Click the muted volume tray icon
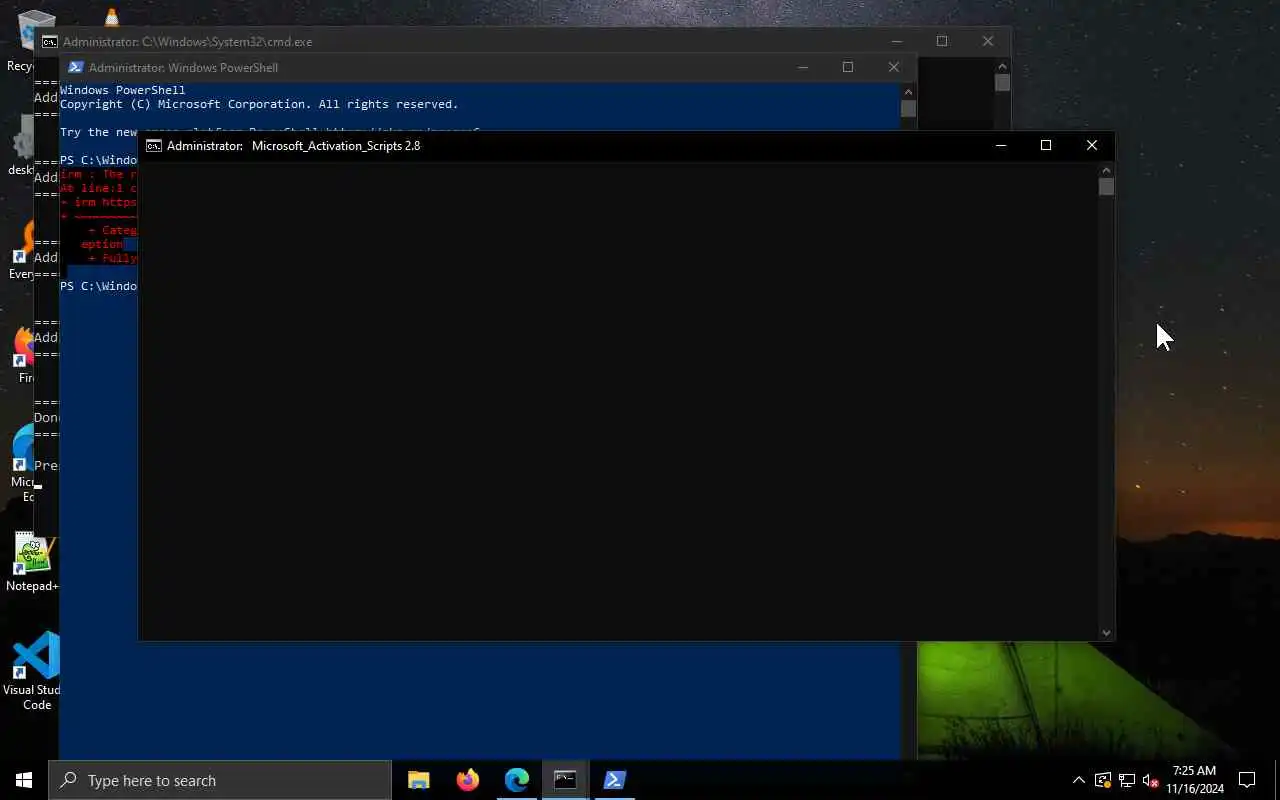This screenshot has height=800, width=1280. point(1151,780)
